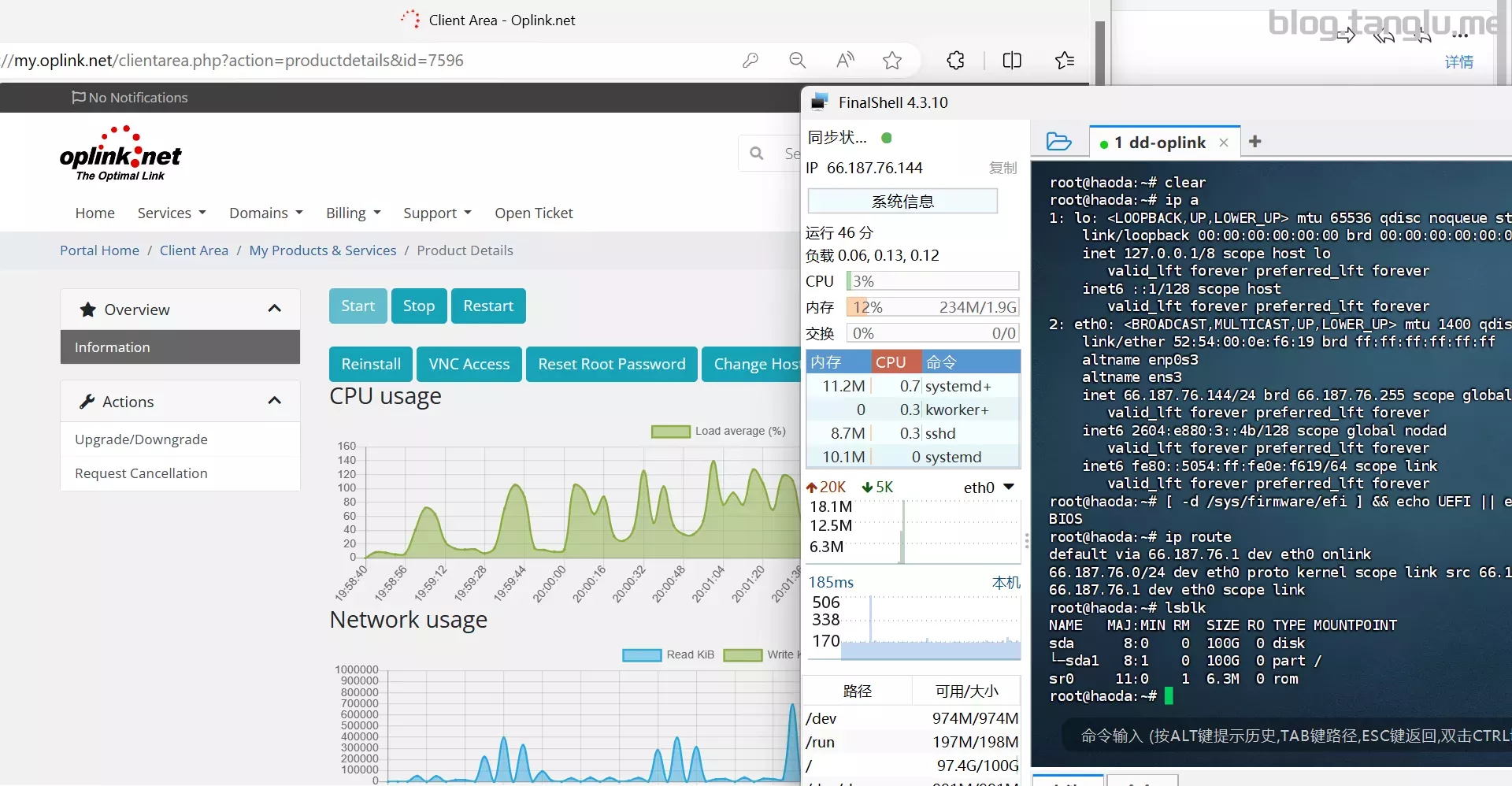Click the password key icon in address bar
This screenshot has width=1512, height=786.
point(750,61)
